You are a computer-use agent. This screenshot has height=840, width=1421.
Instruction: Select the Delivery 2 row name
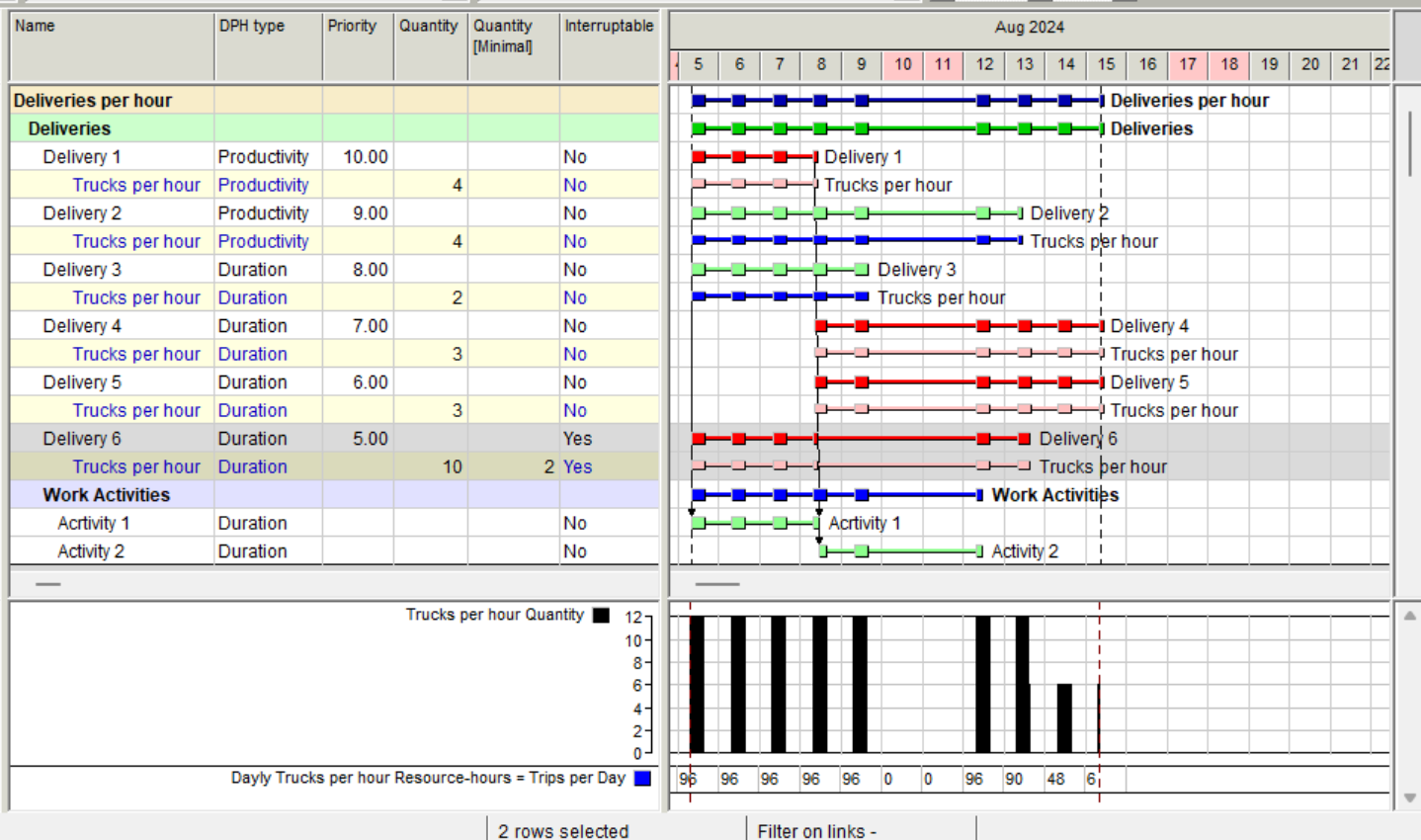(x=82, y=213)
